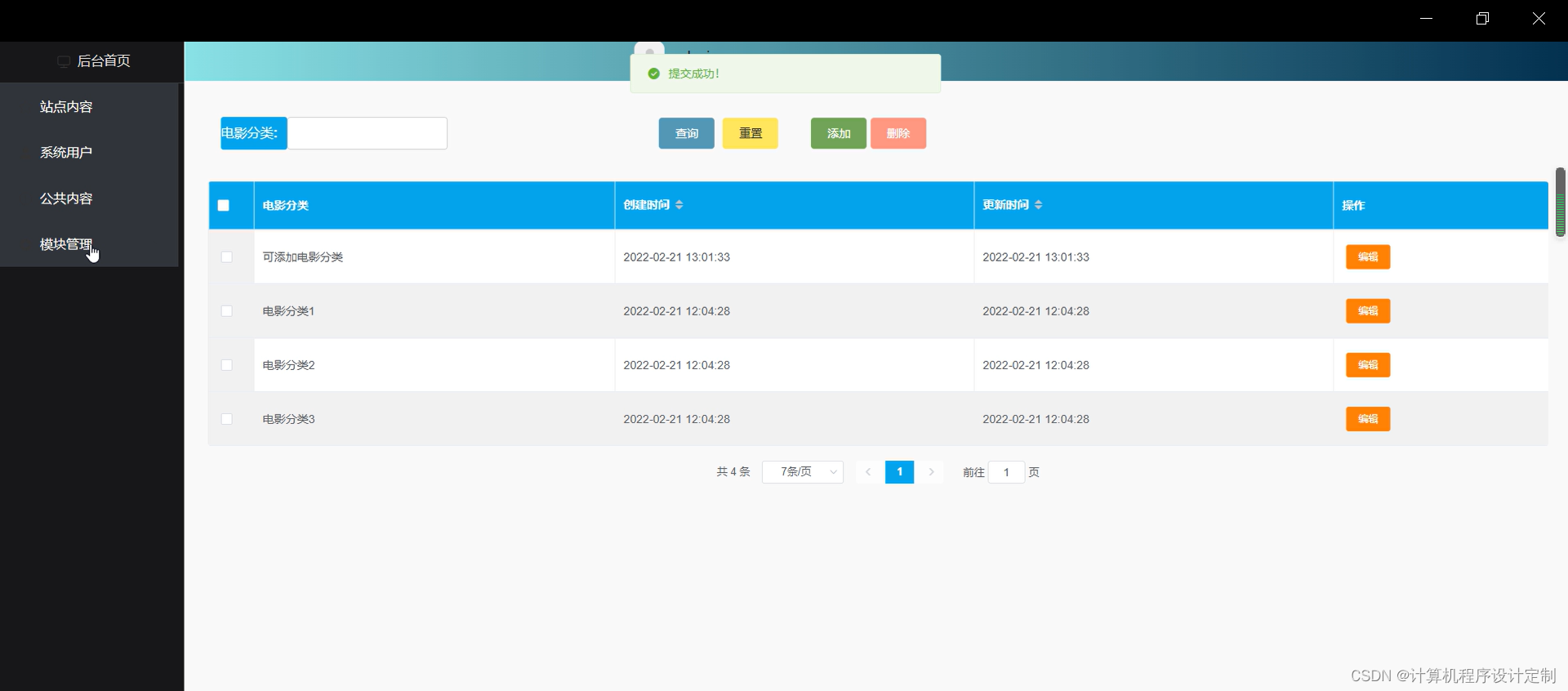Click the red 删除 delete button
1568x691 pixels.
[x=898, y=133]
